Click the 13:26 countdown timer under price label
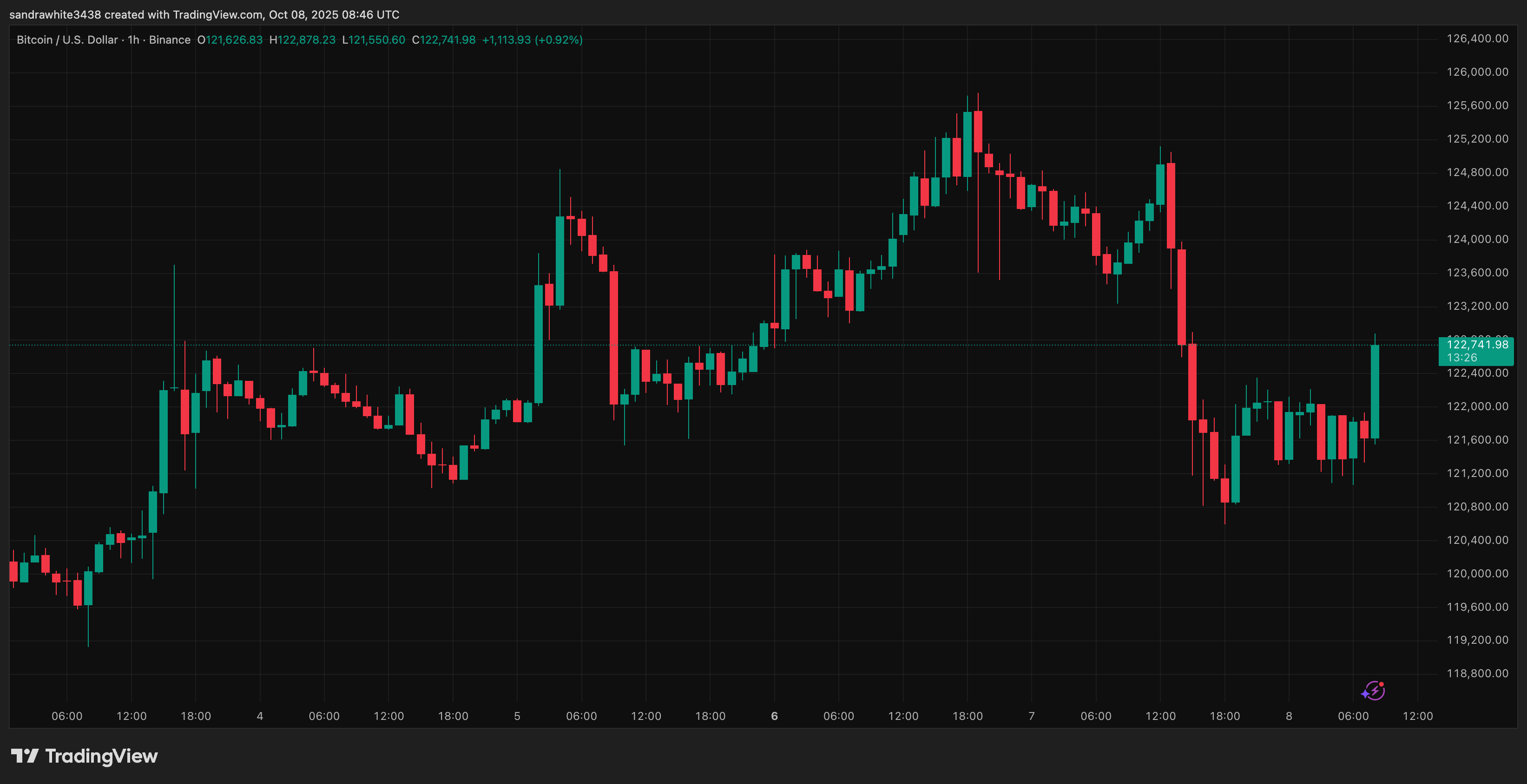Viewport: 1527px width, 784px height. 1462,358
